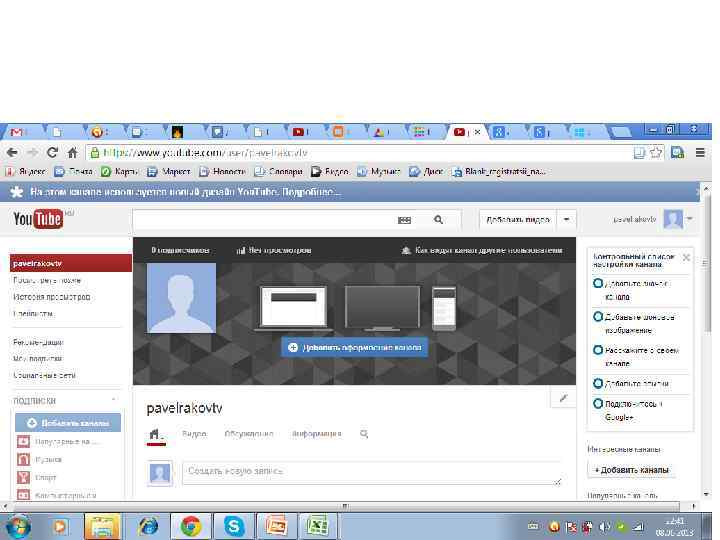Launch Skype from the taskbar
Viewport: 720px width, 540px height.
tap(234, 526)
